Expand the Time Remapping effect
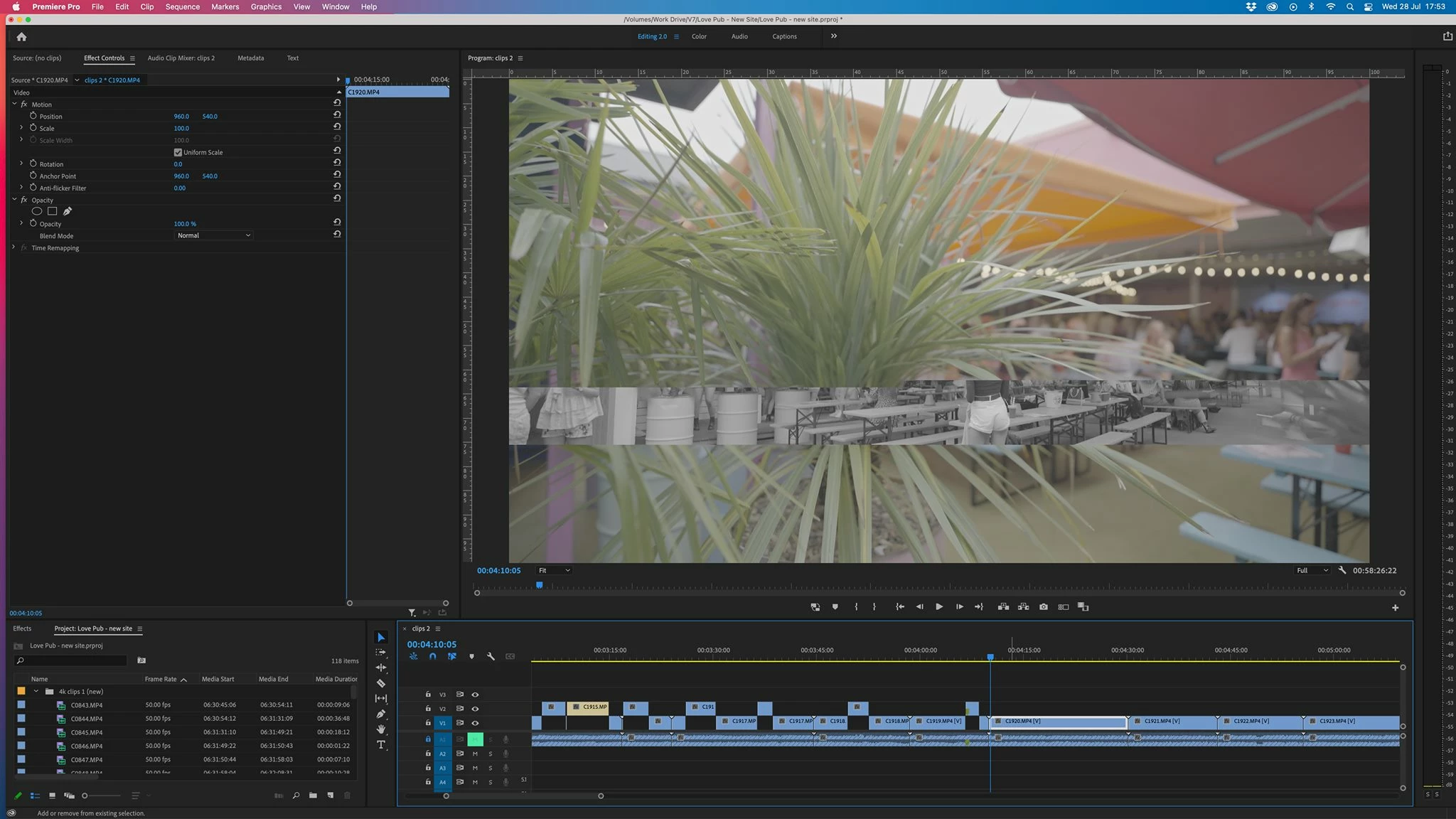Image resolution: width=1456 pixels, height=819 pixels. click(x=14, y=247)
